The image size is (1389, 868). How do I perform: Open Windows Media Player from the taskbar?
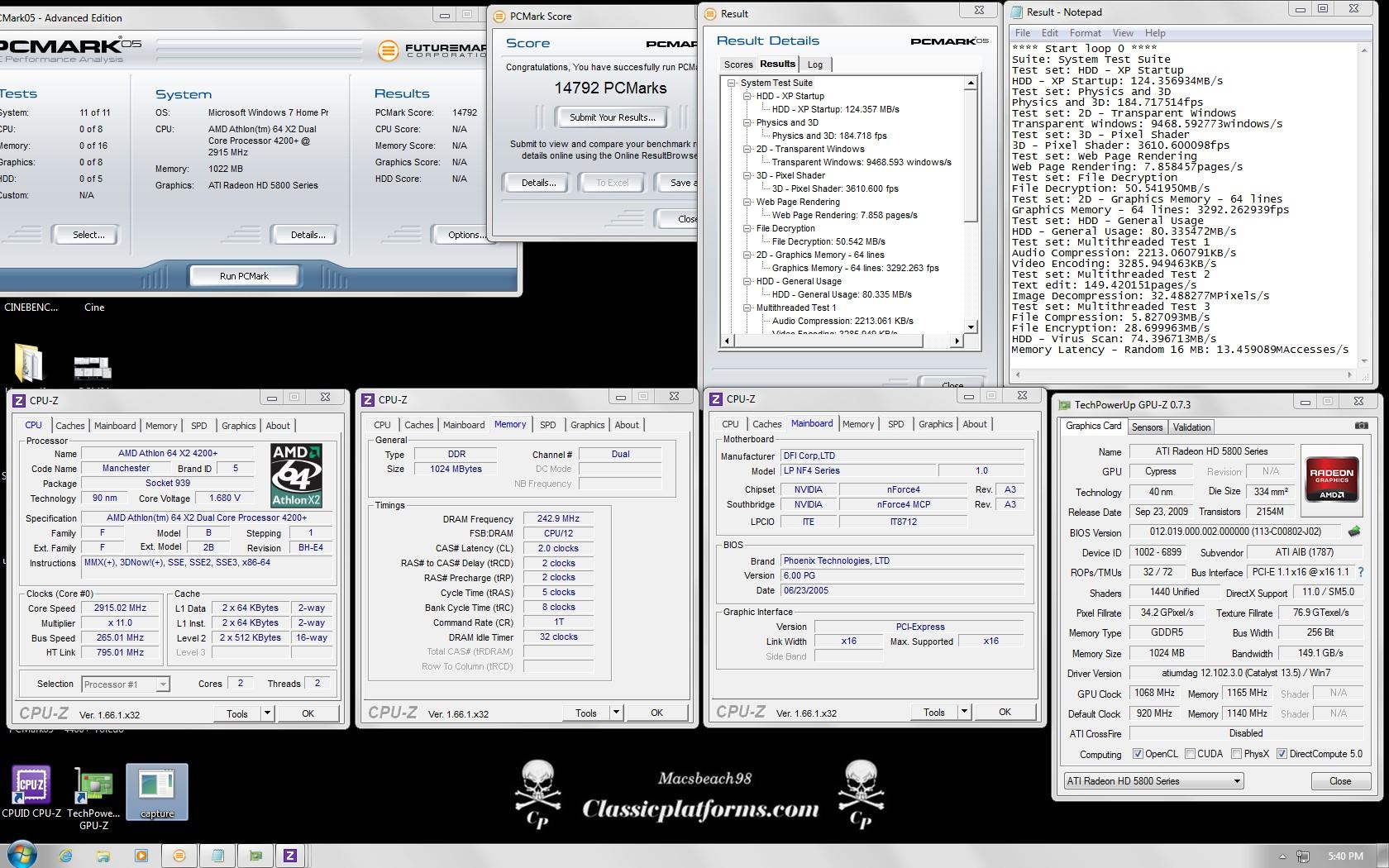coord(141,856)
